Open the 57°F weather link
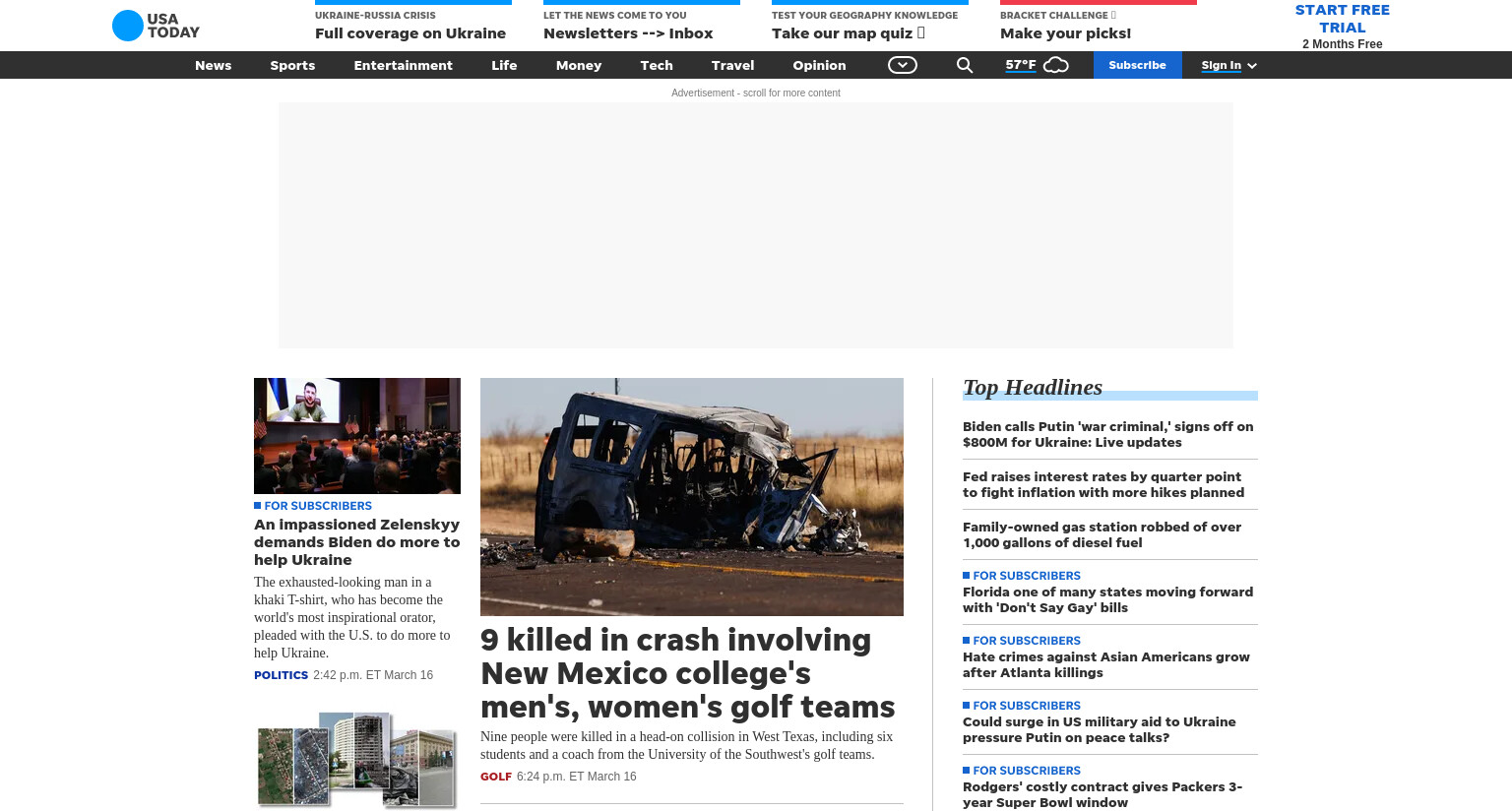1512x811 pixels. point(1021,65)
